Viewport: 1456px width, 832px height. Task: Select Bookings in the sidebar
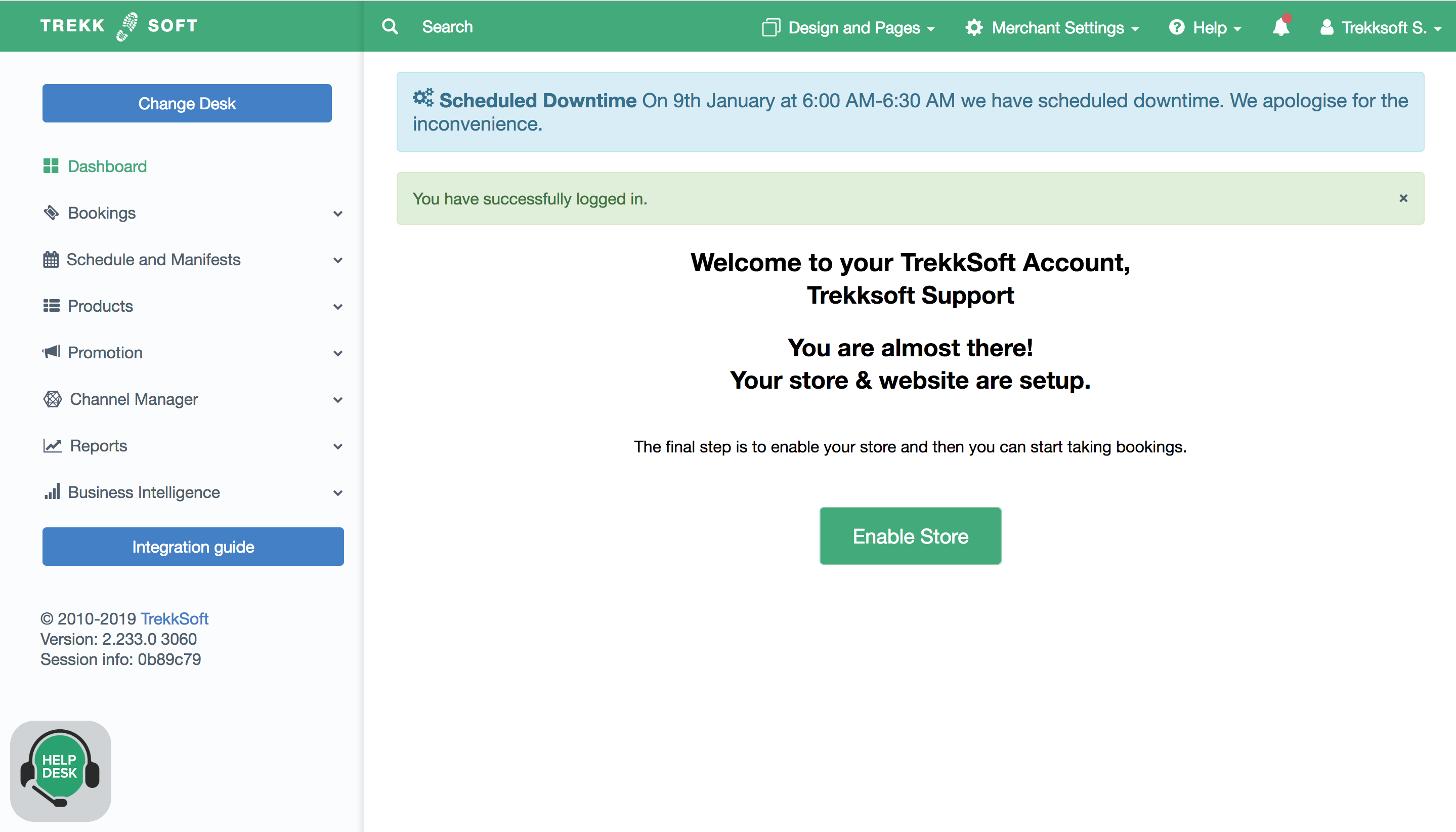[x=102, y=213]
